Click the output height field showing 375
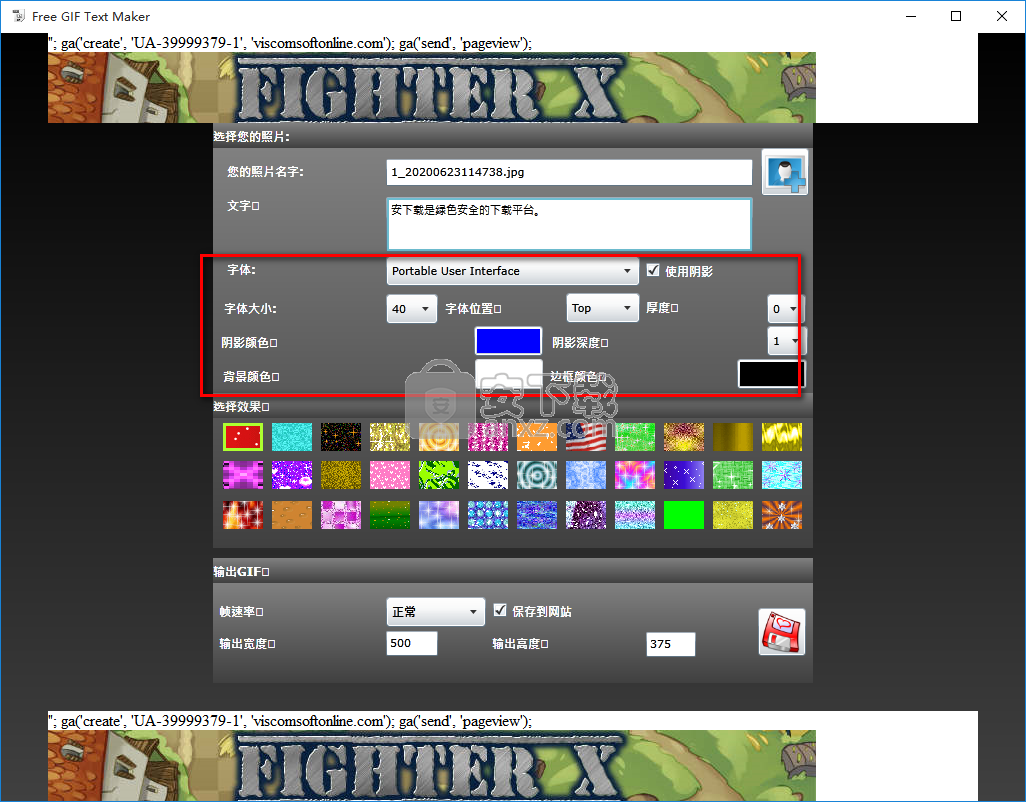 point(671,644)
